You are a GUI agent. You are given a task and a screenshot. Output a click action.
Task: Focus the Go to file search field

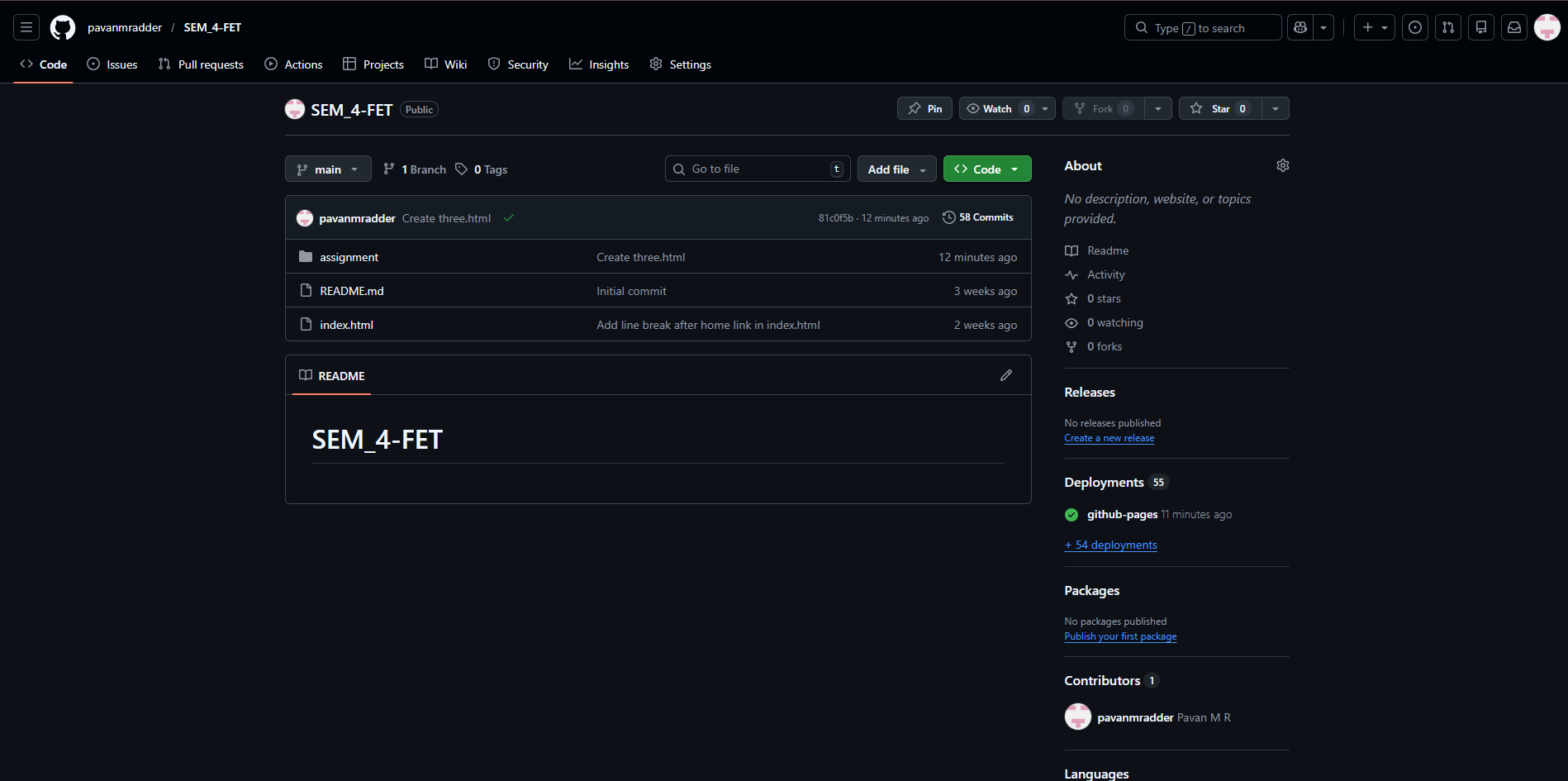click(x=758, y=169)
